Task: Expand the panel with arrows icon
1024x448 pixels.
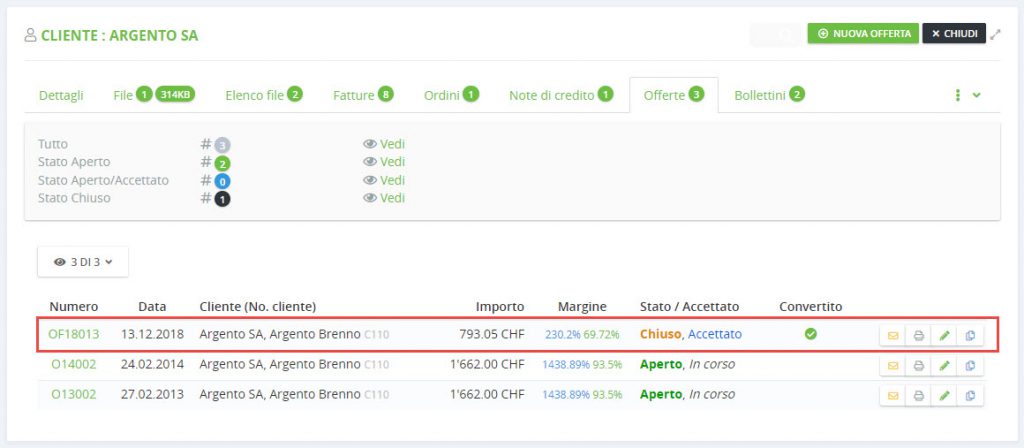Action: 995,34
